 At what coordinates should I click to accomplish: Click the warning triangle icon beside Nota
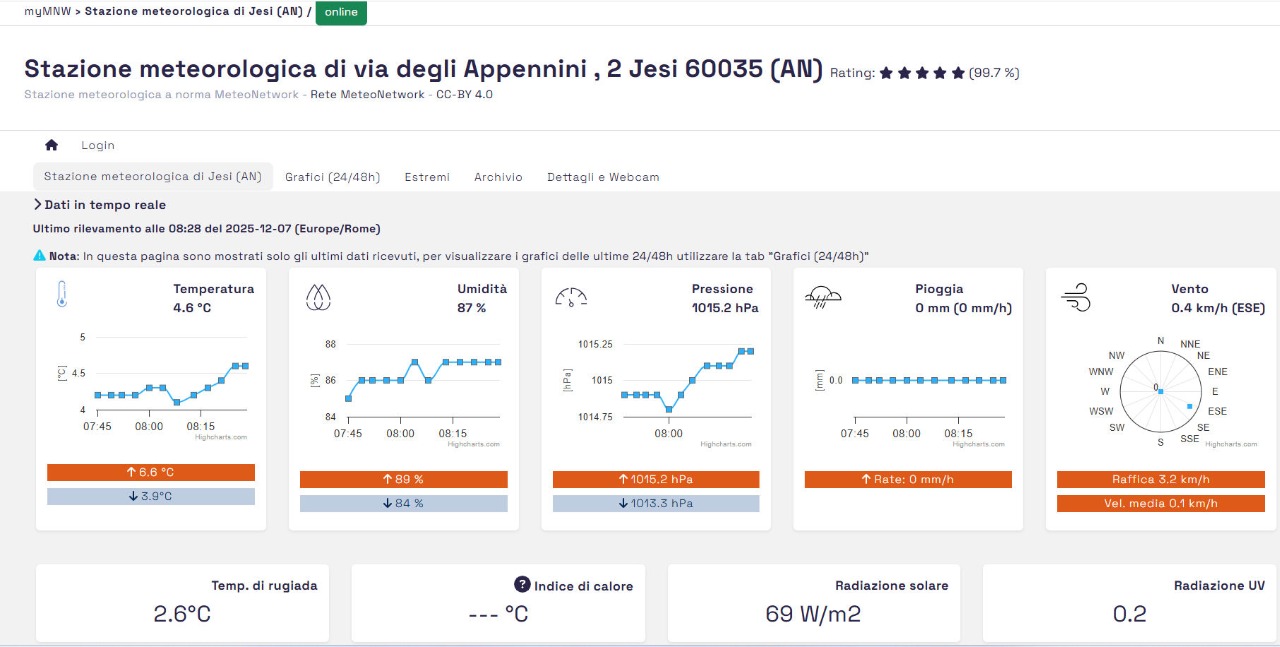coord(40,256)
